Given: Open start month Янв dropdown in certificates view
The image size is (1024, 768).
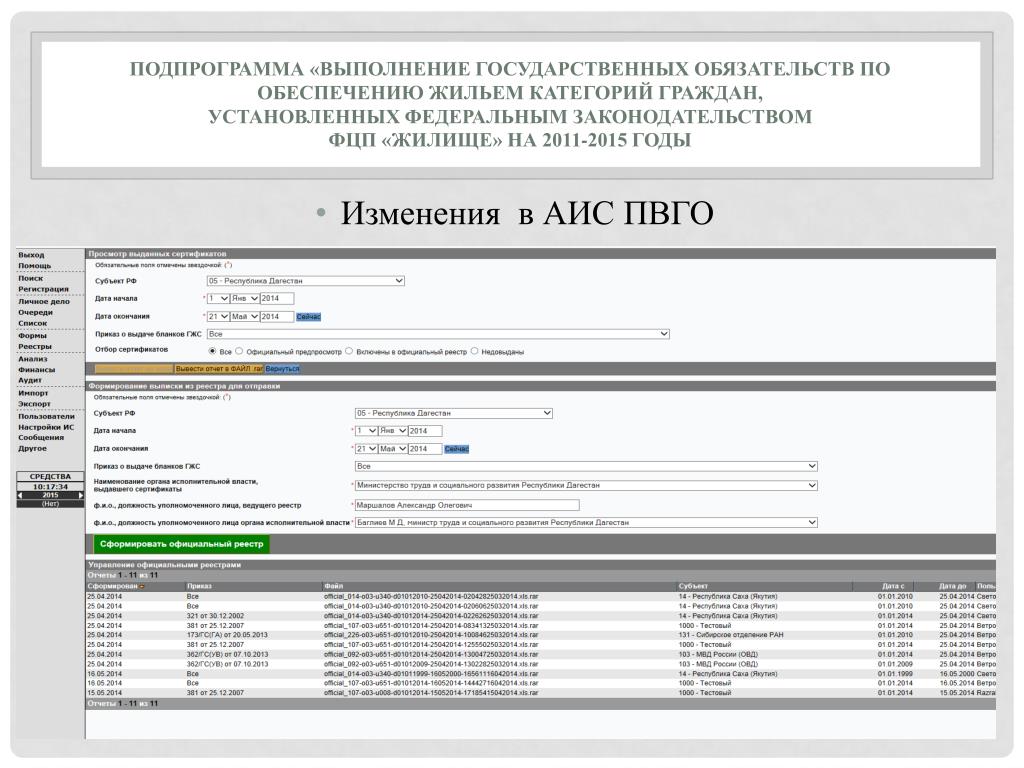Looking at the screenshot, I should (245, 298).
